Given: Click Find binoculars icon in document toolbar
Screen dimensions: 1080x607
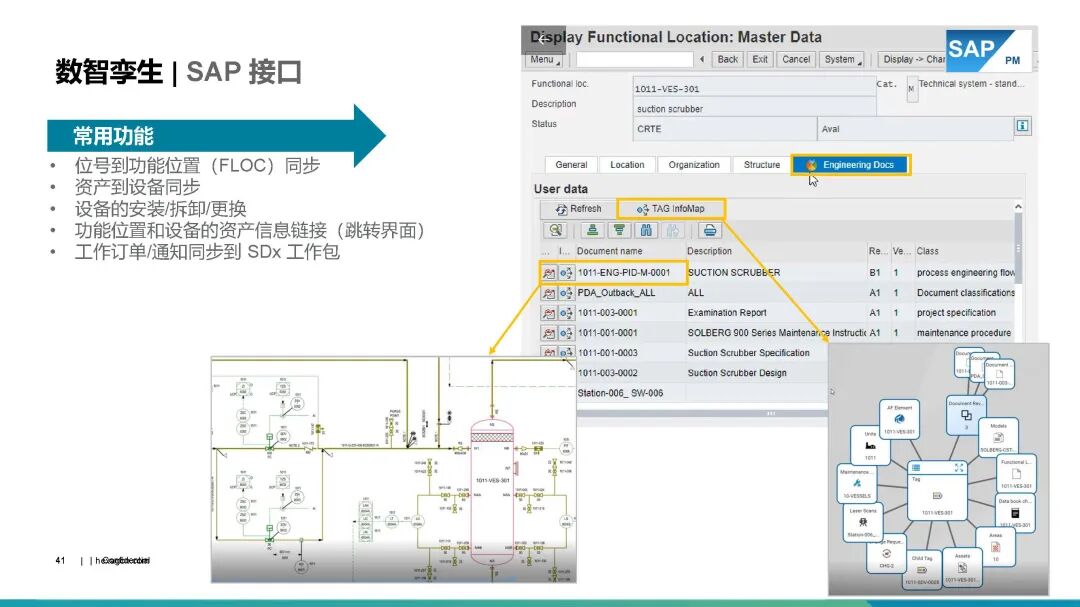Looking at the screenshot, I should point(646,230).
